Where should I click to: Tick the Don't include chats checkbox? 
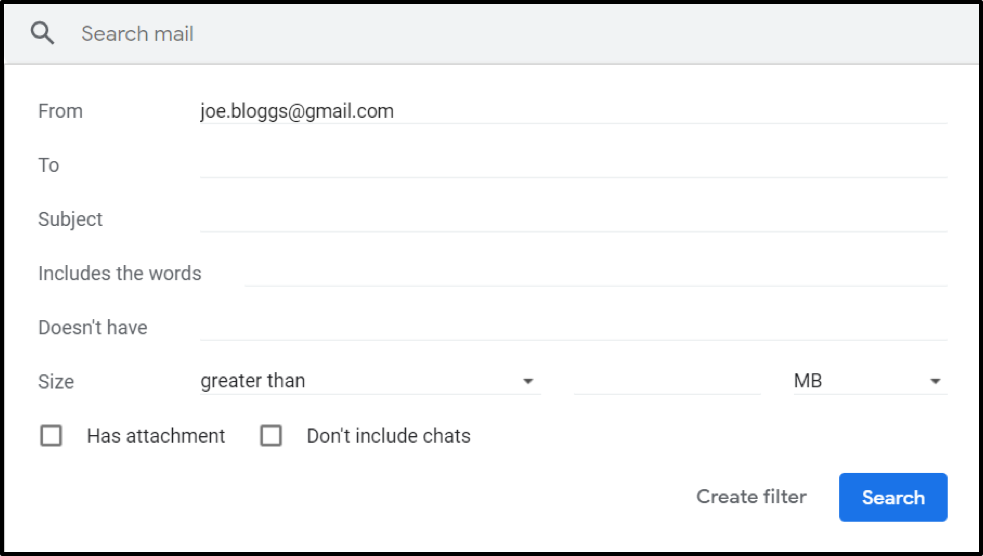tap(271, 436)
